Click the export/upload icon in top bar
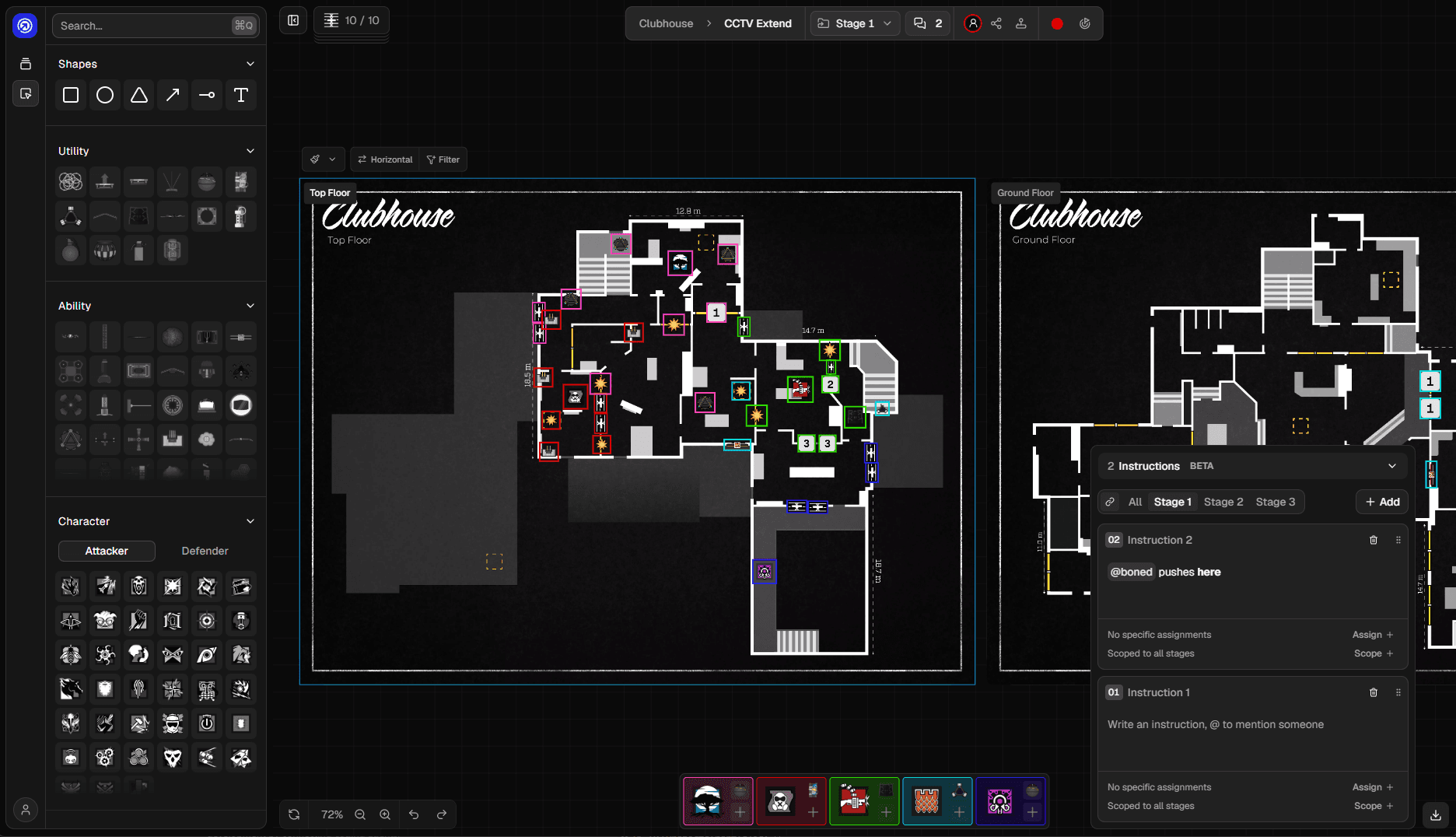 pyautogui.click(x=1021, y=23)
